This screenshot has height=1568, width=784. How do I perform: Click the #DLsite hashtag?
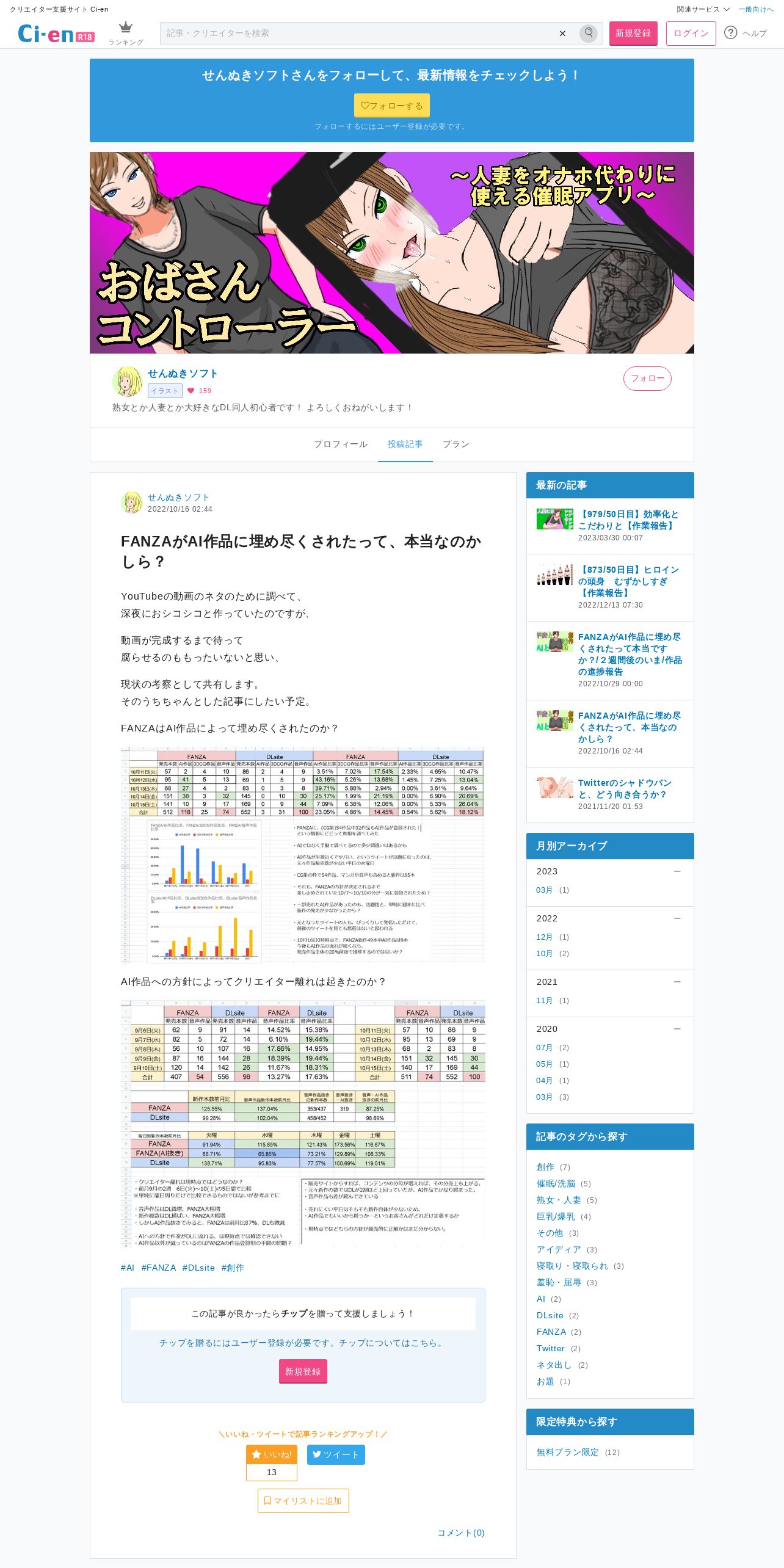pos(198,1268)
